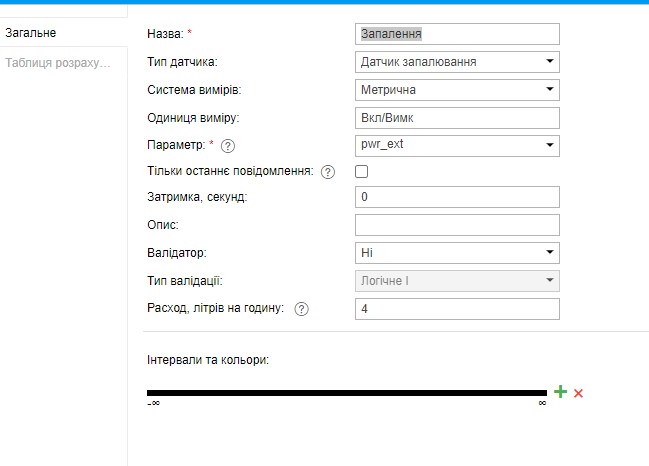This screenshot has height=466, width=649.
Task: Focus the Назва input field
Action: click(457, 34)
